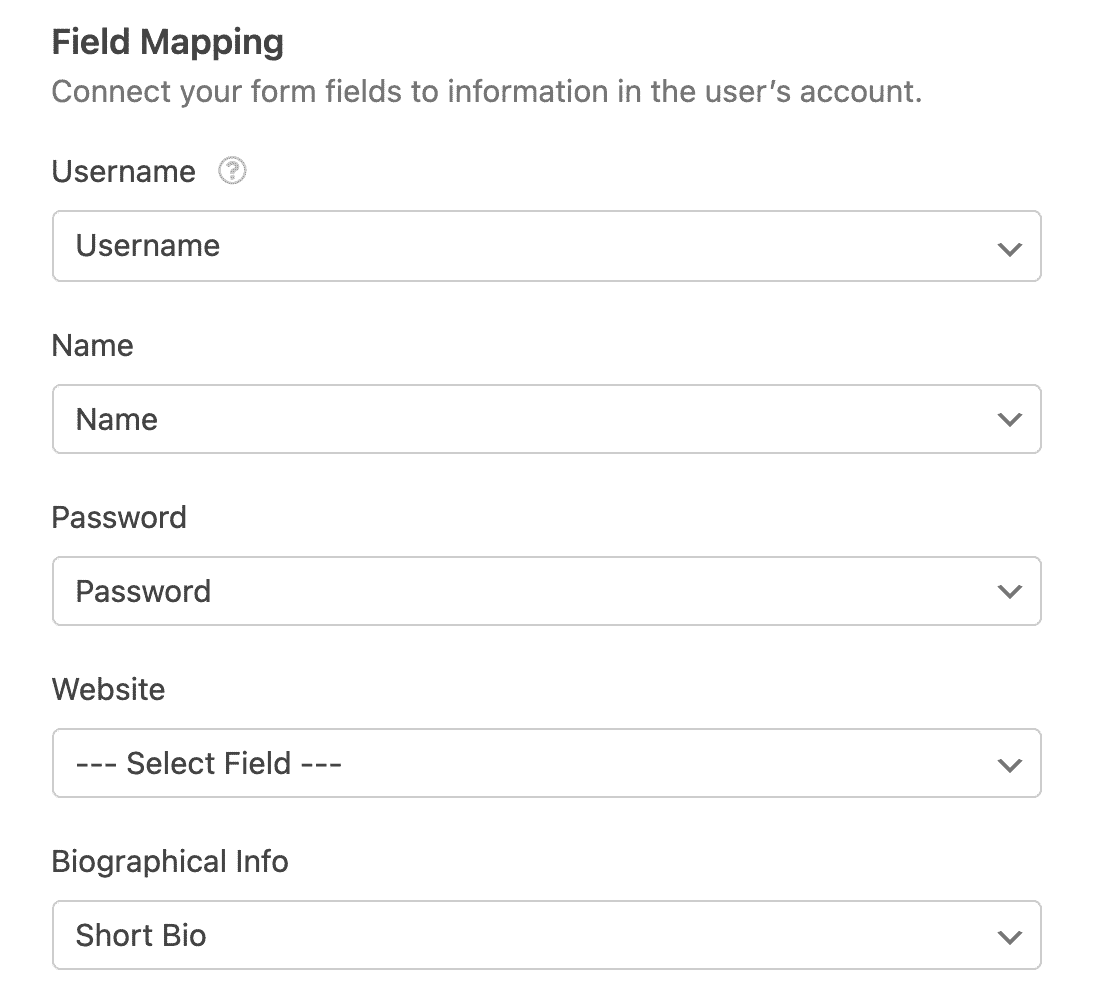Screen dimensions: 1116x997
Task: Click the Biographical Info label
Action: (x=170, y=861)
